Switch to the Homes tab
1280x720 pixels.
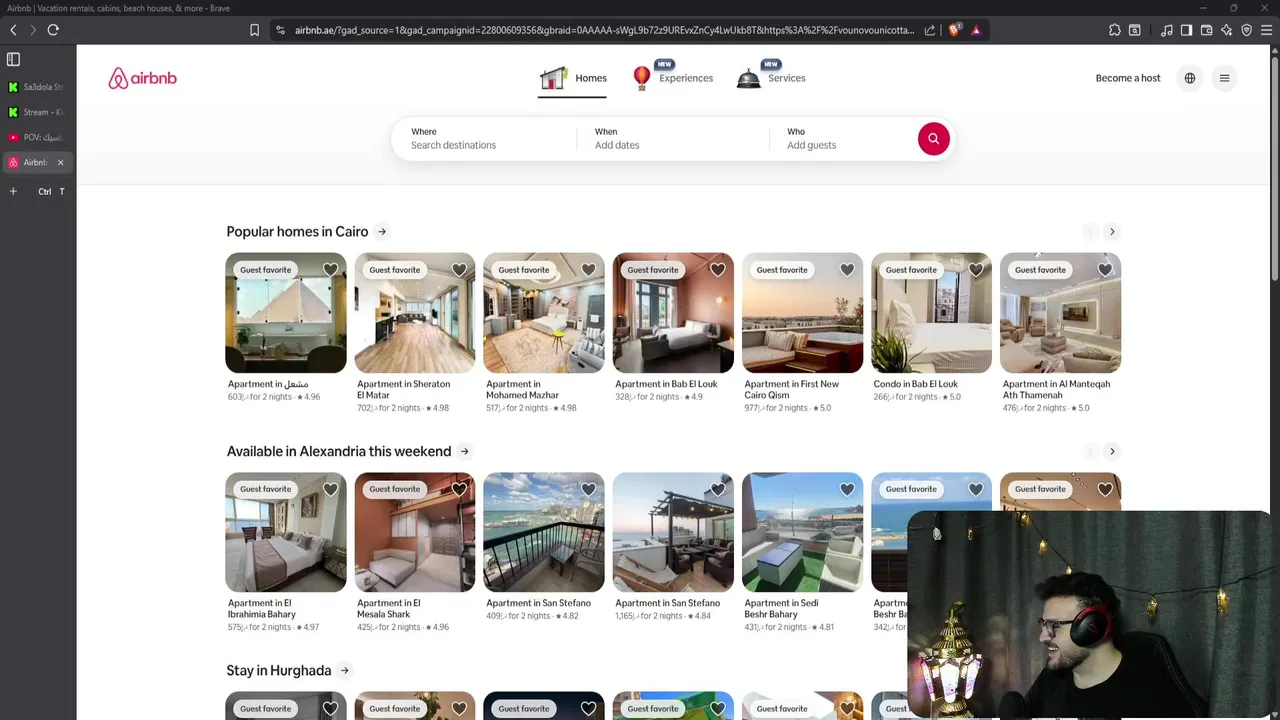point(573,78)
